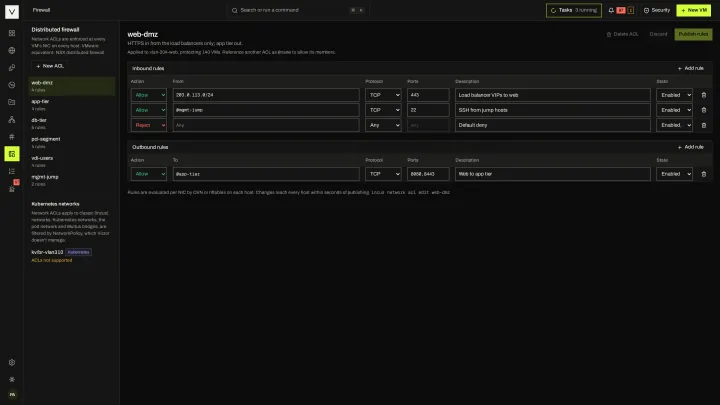The height and width of the screenshot is (405, 720).
Task: Edit the To field of the outbound rule
Action: coord(266,174)
